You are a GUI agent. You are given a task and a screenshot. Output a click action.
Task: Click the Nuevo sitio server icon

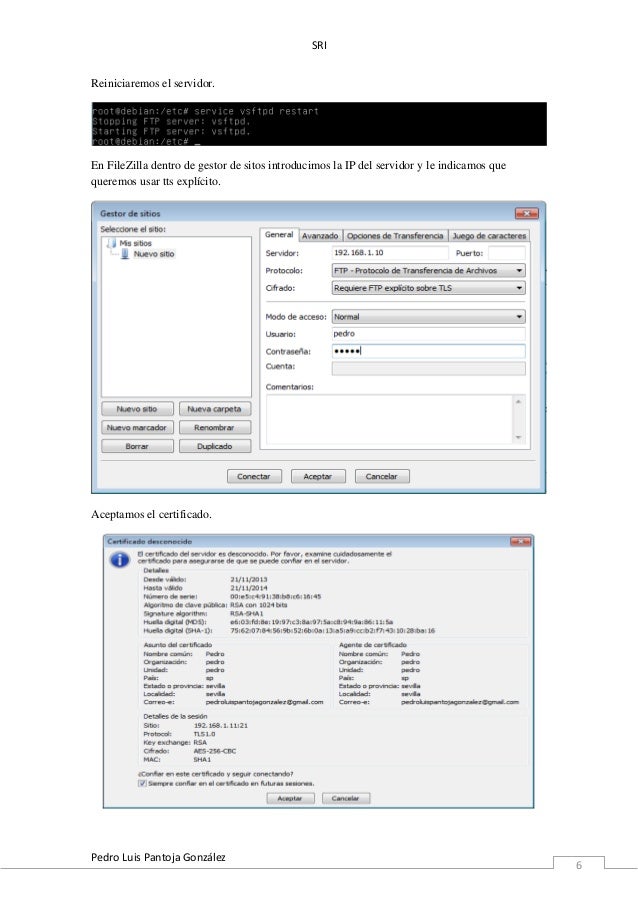(x=125, y=253)
